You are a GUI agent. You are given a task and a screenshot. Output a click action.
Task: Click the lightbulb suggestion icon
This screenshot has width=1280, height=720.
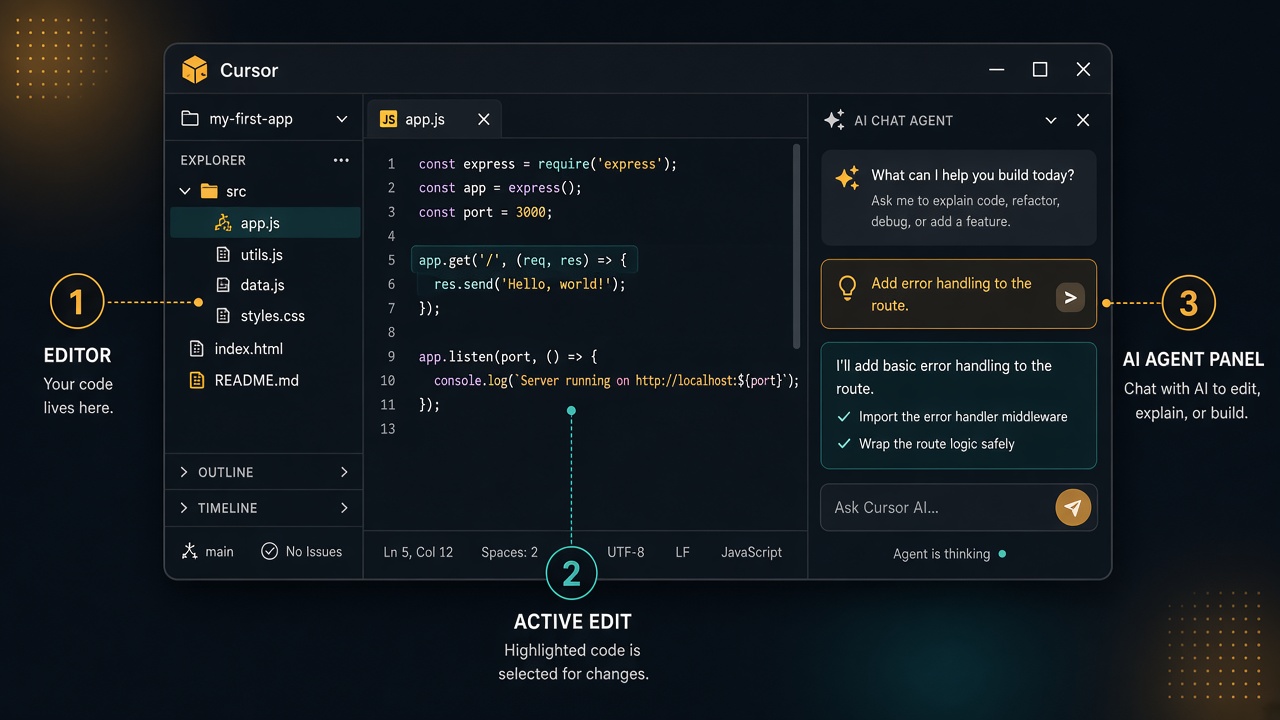point(847,288)
